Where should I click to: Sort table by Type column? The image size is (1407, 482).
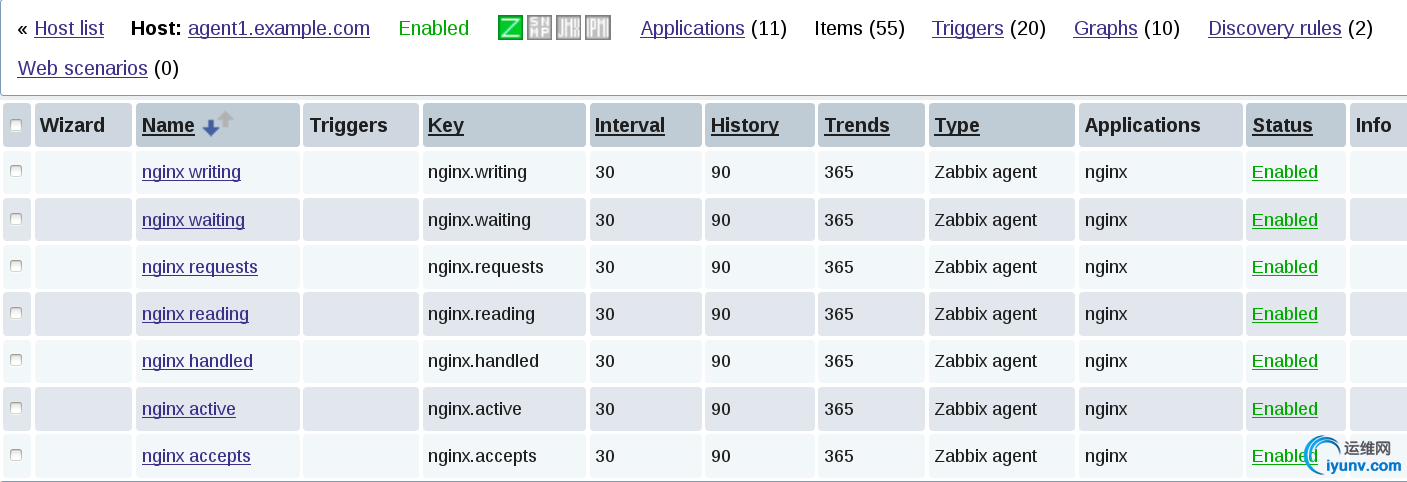click(x=957, y=125)
